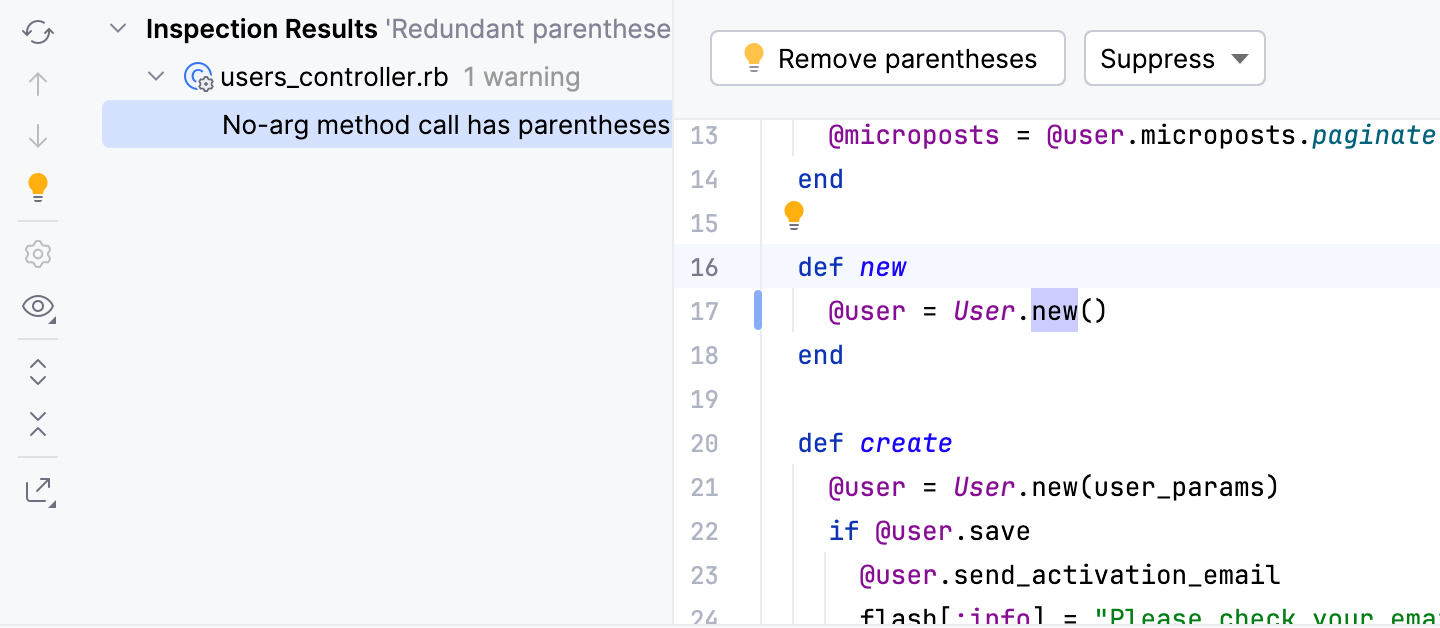Collapse the Inspection Results tree node

pos(118,29)
